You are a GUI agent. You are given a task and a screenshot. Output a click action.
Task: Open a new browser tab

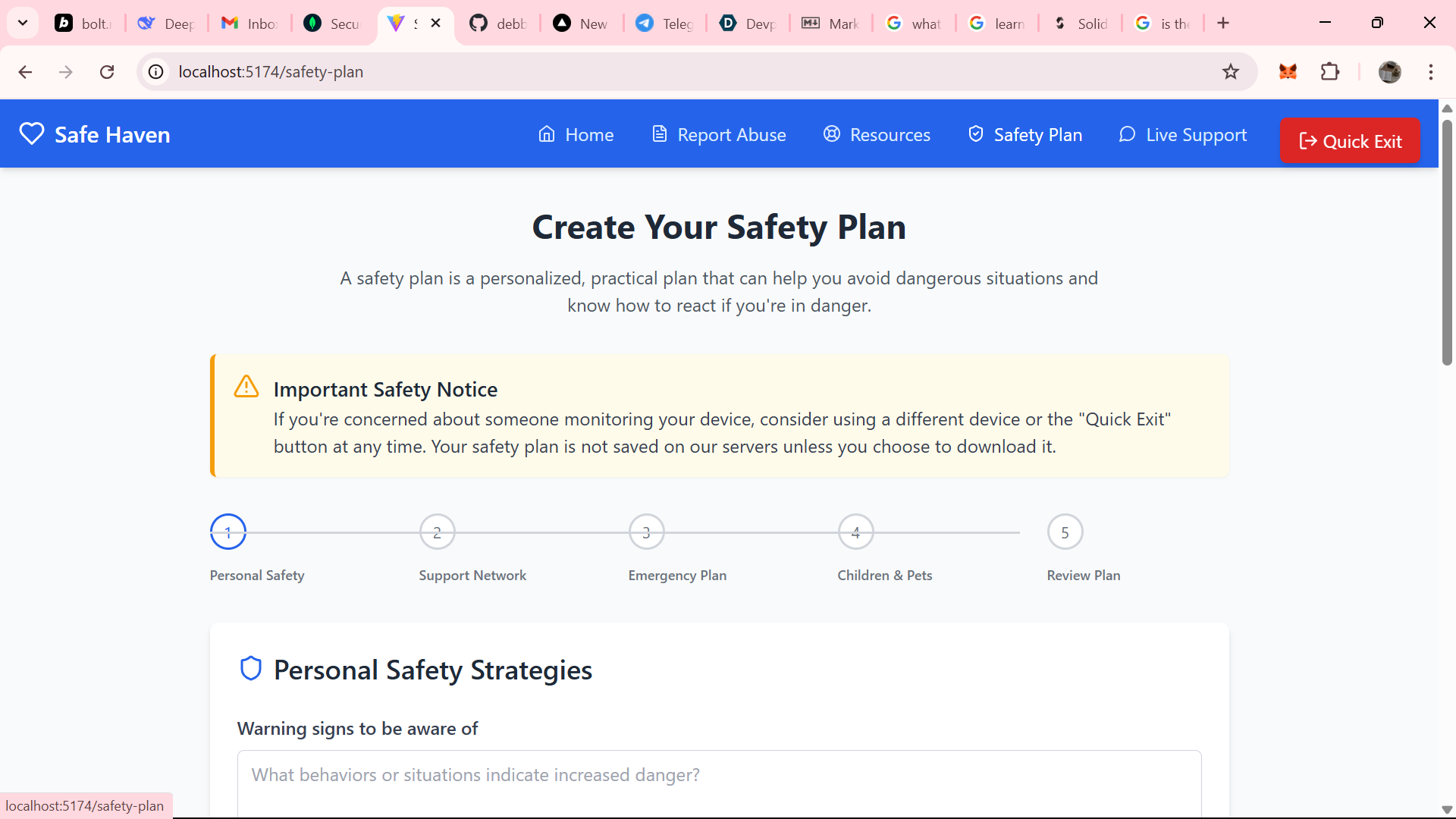click(1223, 23)
